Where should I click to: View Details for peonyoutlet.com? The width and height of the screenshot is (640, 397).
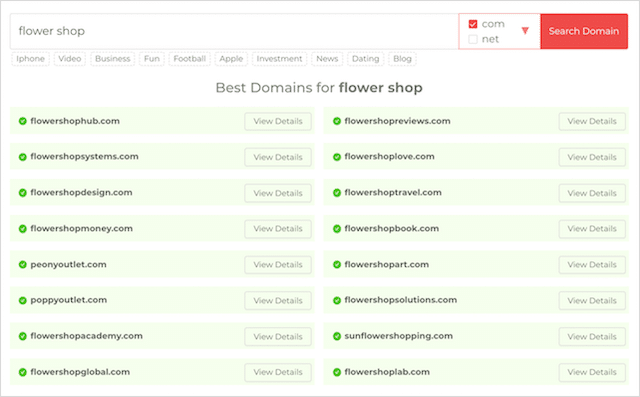point(278,265)
